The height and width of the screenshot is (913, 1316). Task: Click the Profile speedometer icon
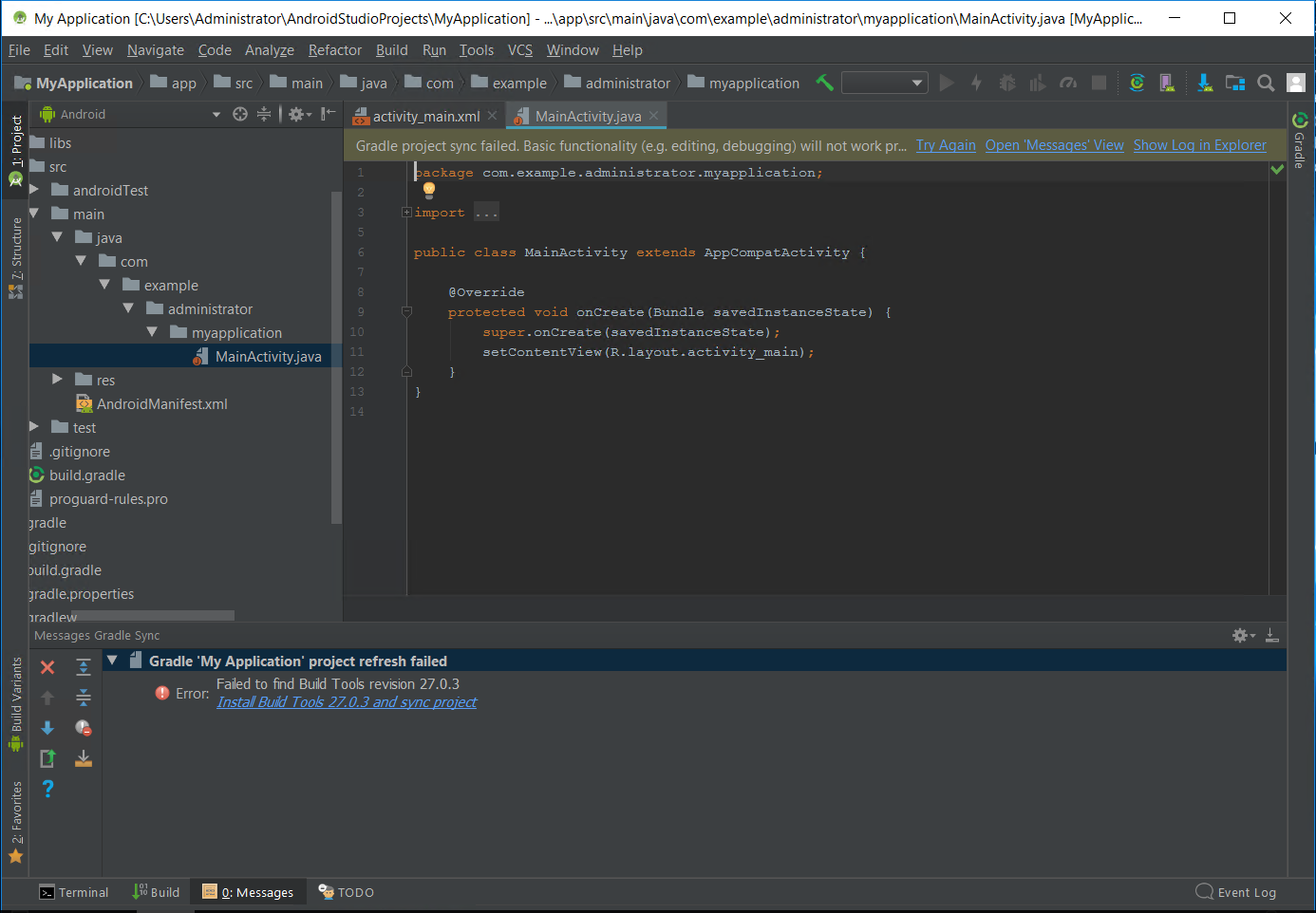[x=1068, y=83]
